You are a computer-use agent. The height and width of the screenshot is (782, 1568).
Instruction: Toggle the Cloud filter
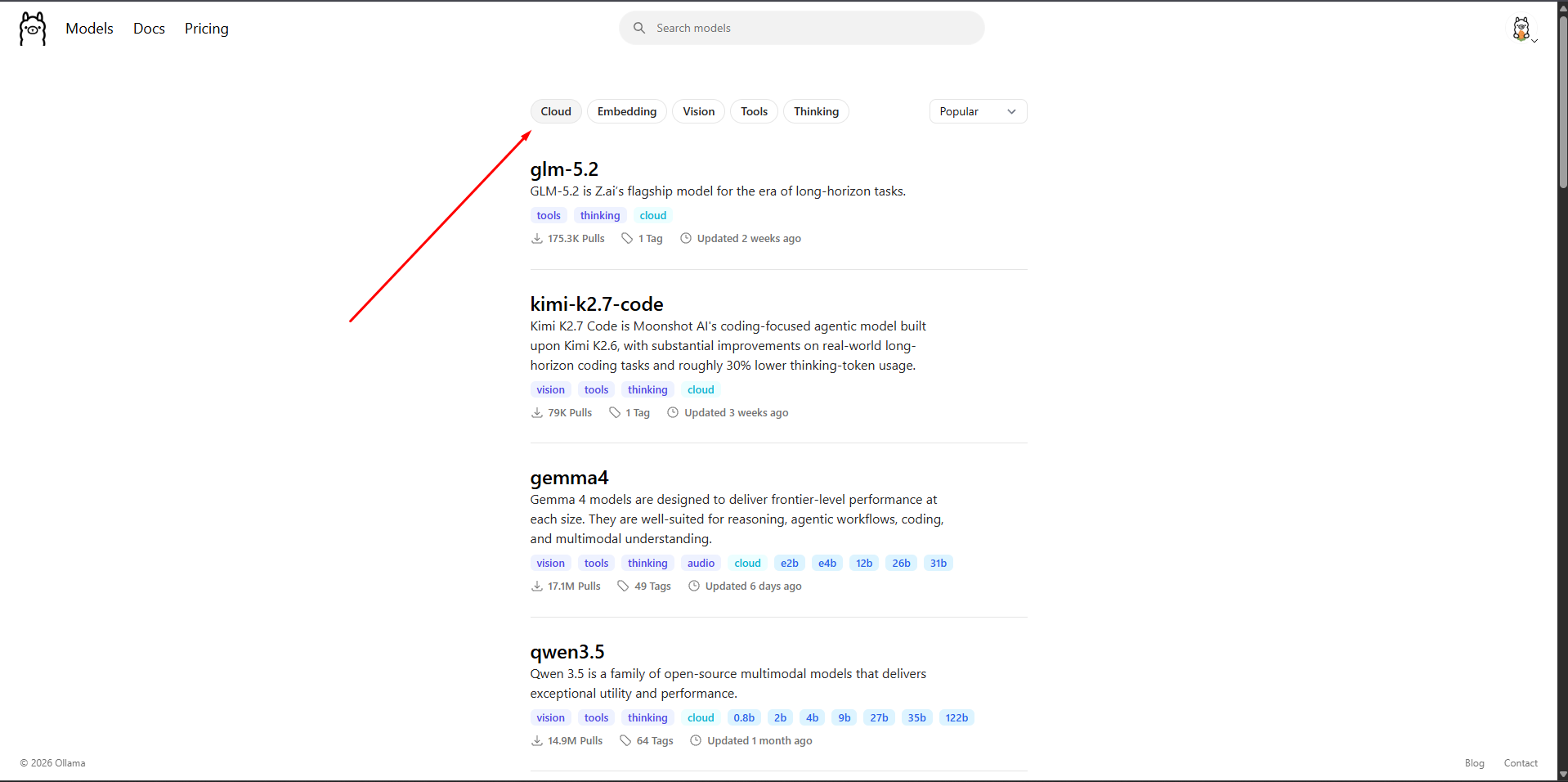point(556,111)
